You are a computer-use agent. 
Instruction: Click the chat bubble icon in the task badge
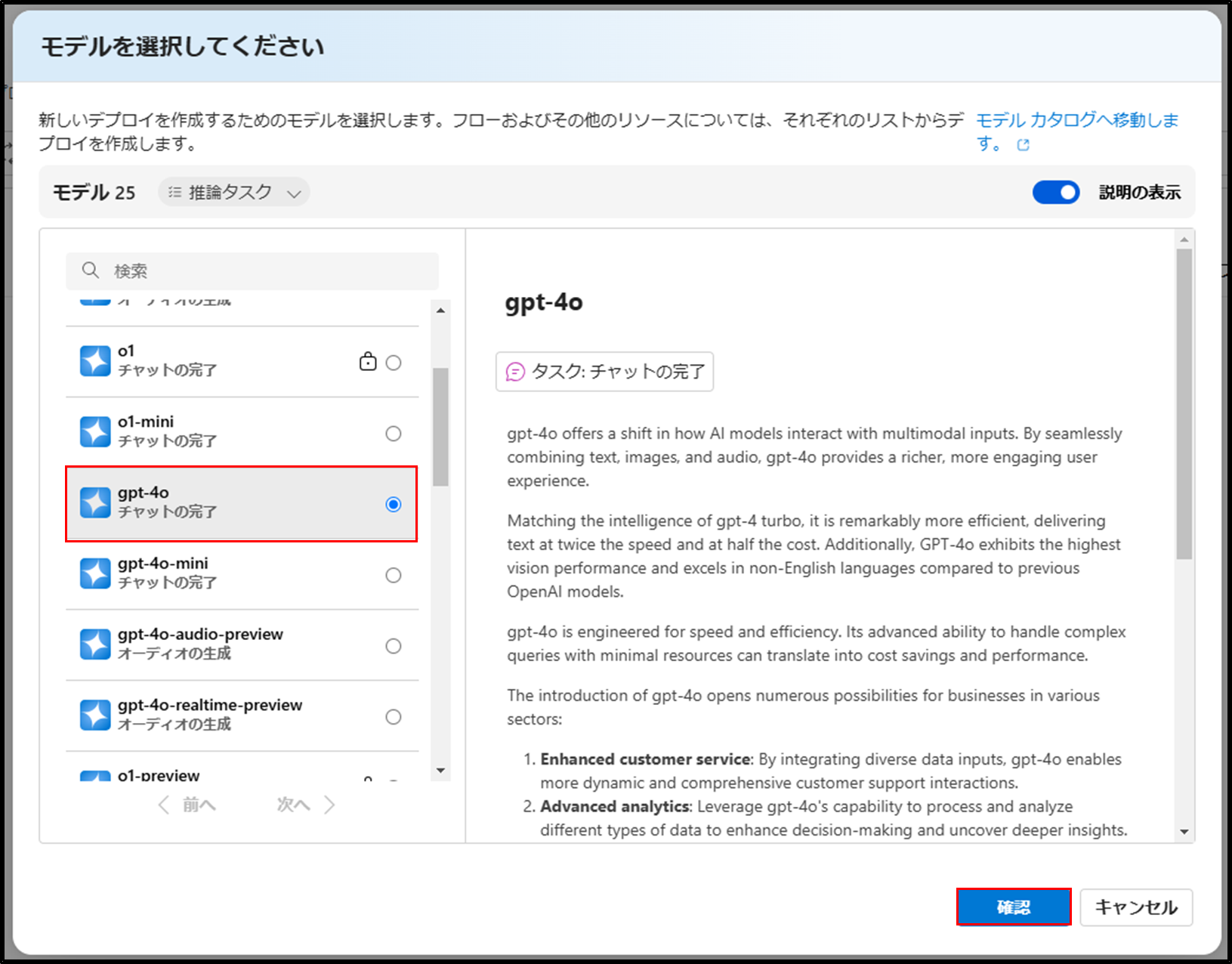[515, 372]
